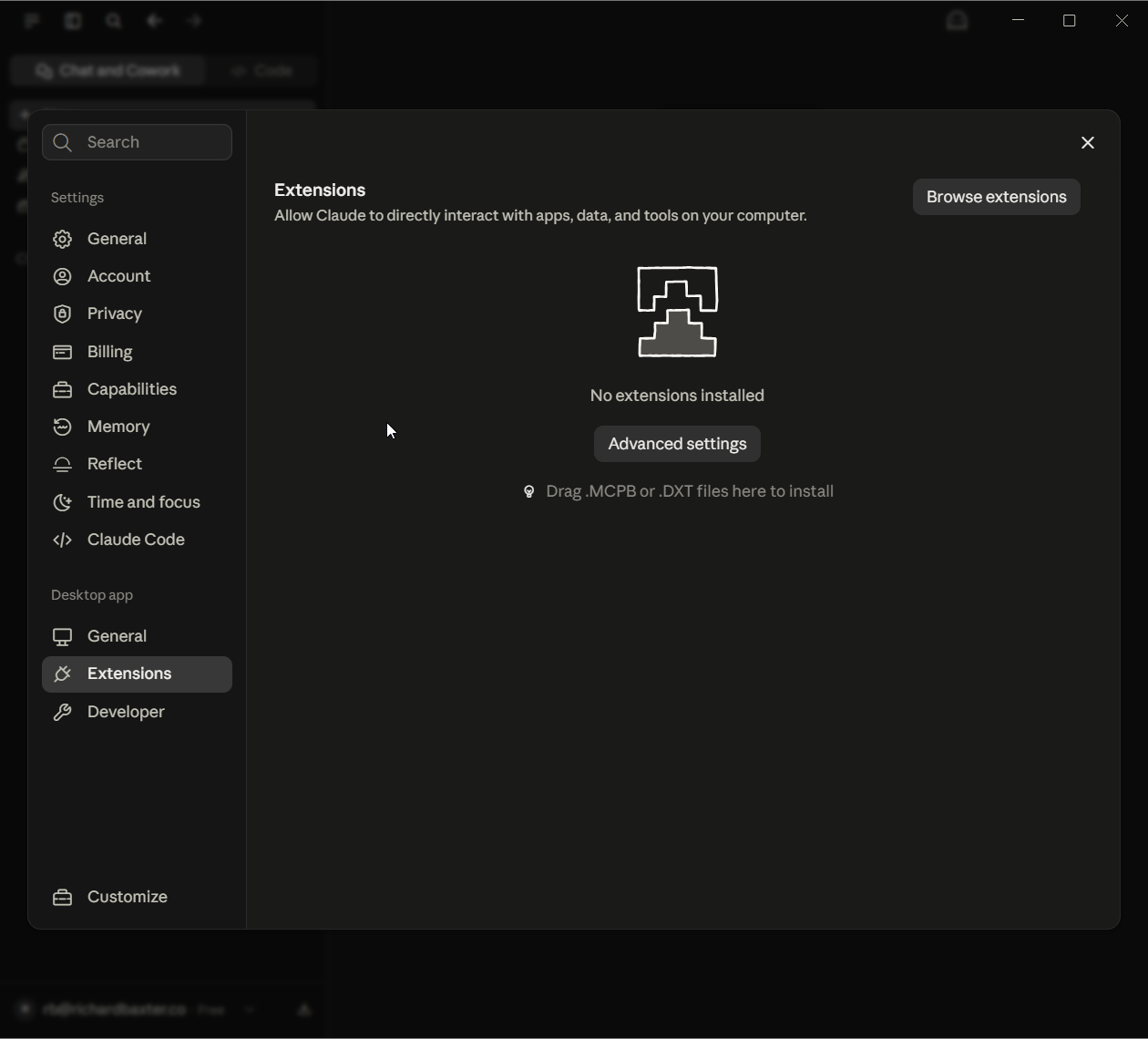Select Capabilities in the sidebar
The width and height of the screenshot is (1148, 1039).
pos(137,389)
